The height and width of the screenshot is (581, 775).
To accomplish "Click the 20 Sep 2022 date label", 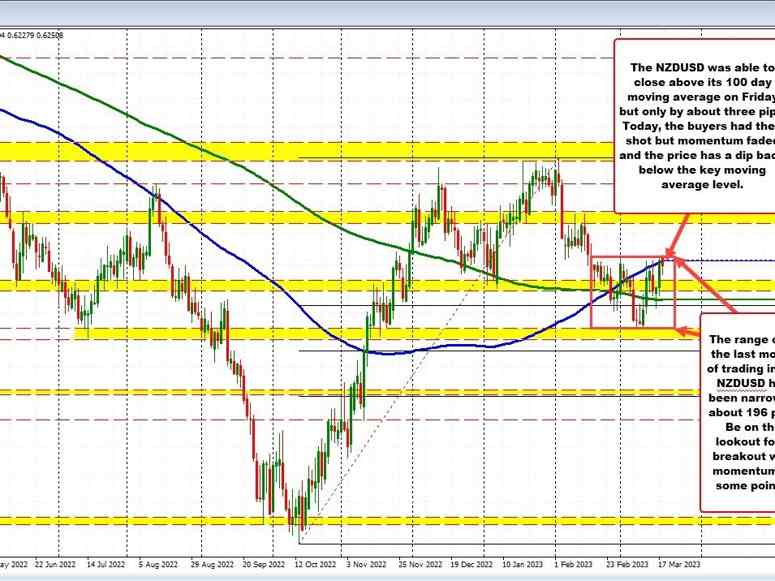I will pos(264,564).
